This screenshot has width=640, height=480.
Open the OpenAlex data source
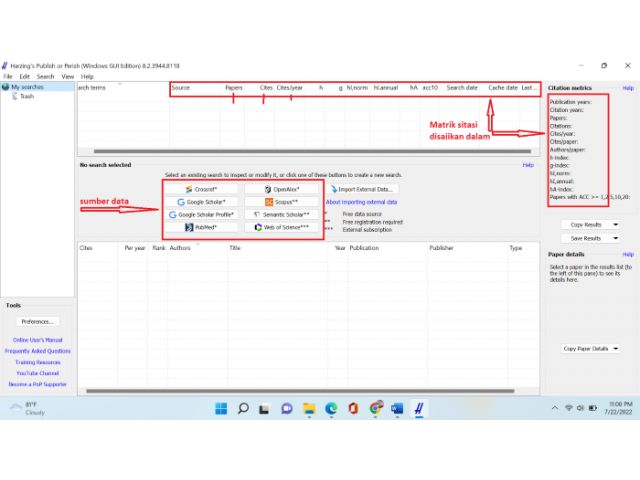tap(281, 189)
